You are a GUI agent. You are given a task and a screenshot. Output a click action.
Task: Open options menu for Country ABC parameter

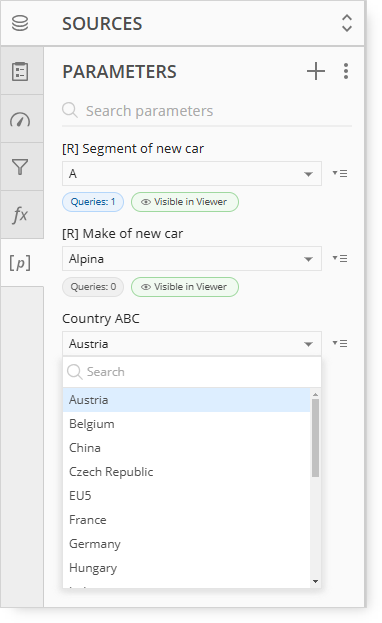click(340, 343)
